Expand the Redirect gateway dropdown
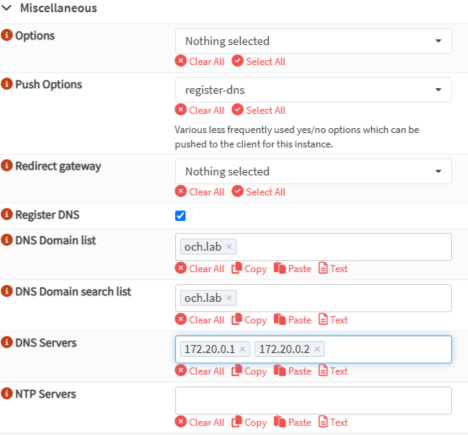Screen dimensions: 468x435 (x=313, y=171)
